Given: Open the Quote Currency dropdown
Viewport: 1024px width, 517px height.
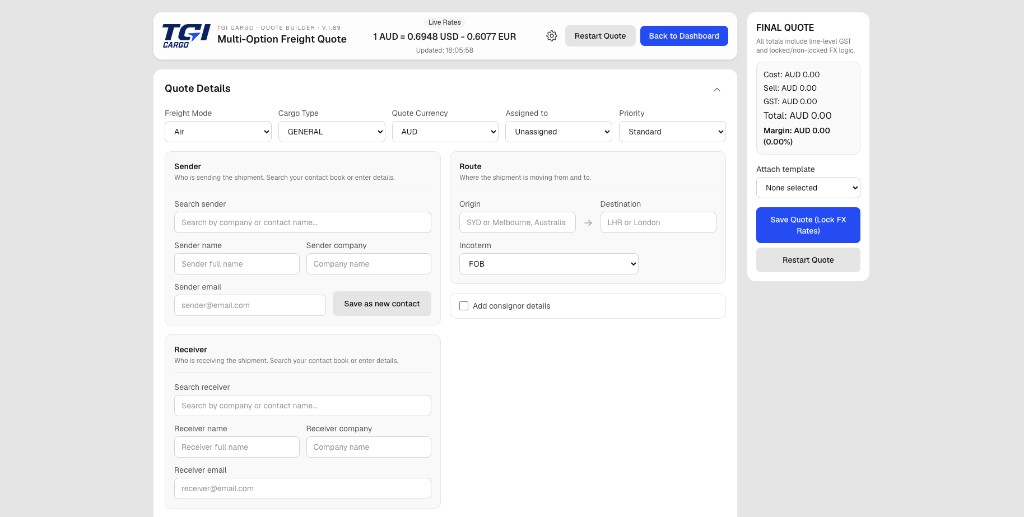Looking at the screenshot, I should [x=445, y=132].
